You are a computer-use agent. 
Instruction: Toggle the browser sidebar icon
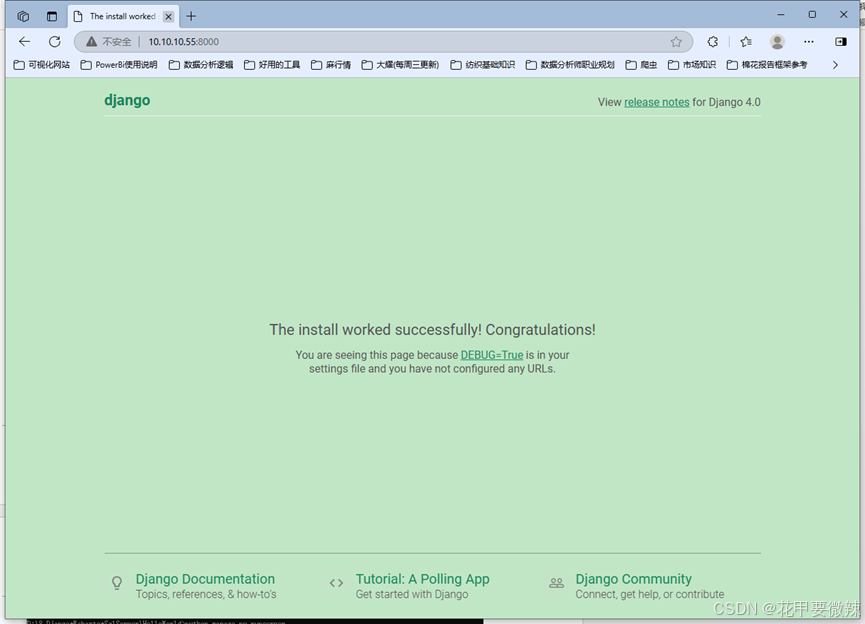(841, 41)
